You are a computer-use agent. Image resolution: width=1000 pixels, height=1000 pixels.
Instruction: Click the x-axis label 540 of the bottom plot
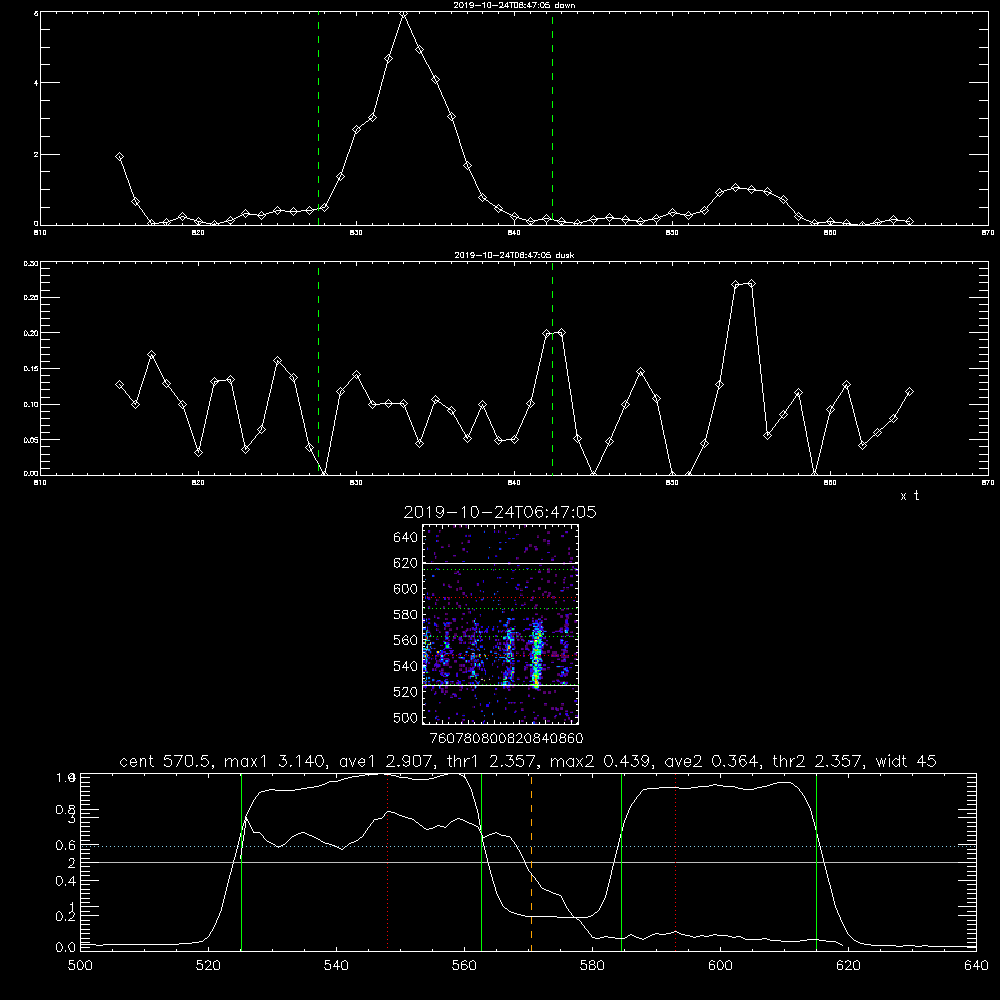tap(336, 965)
